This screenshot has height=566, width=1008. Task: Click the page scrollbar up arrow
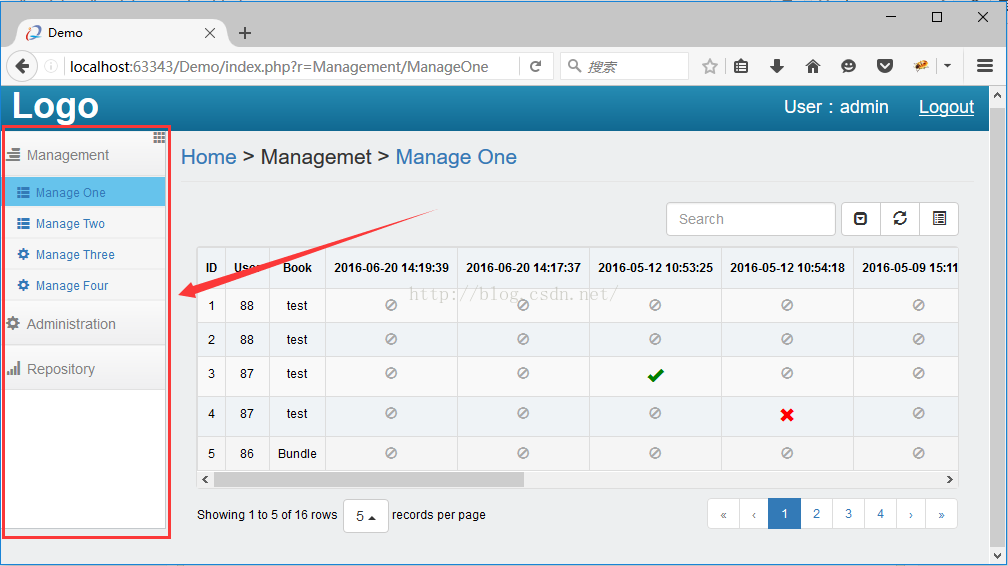[997, 95]
